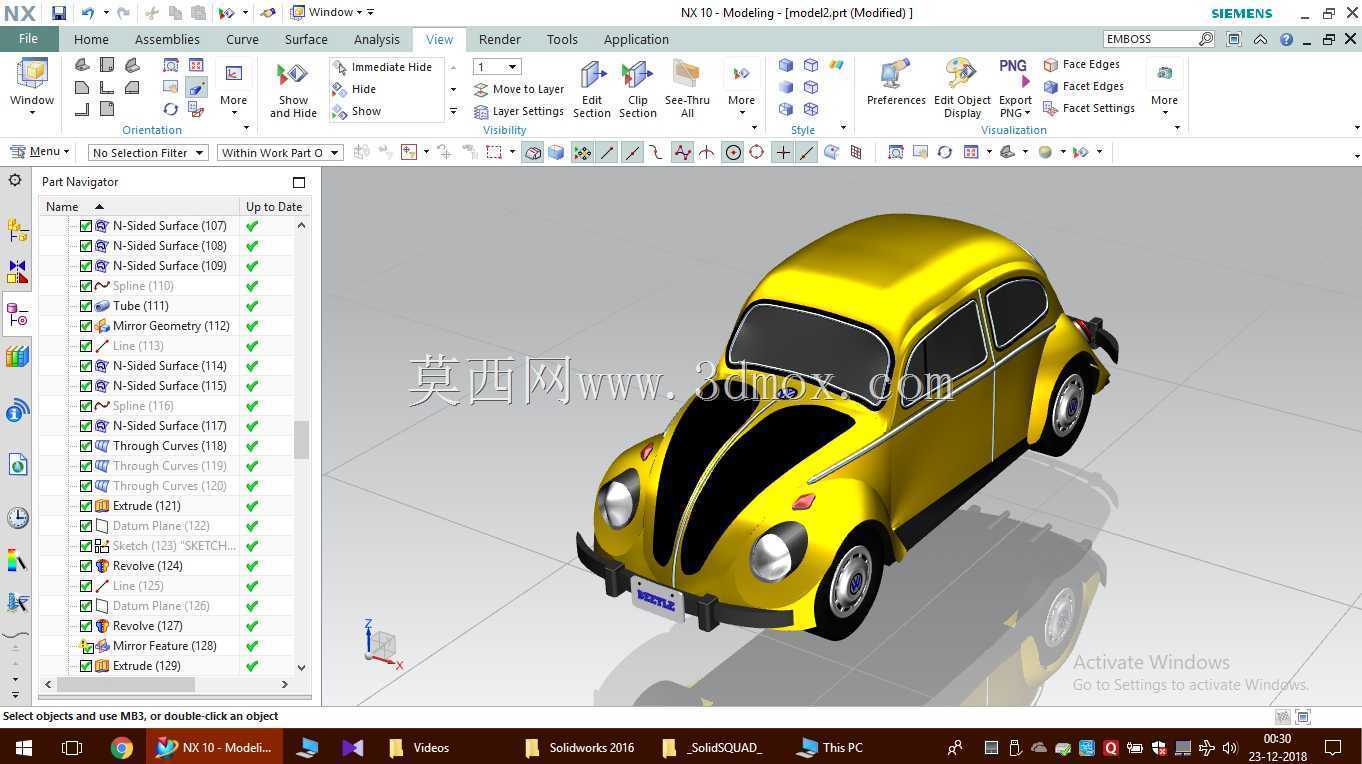
Task: Select the Shaded with Edges style cube
Action: click(x=786, y=65)
